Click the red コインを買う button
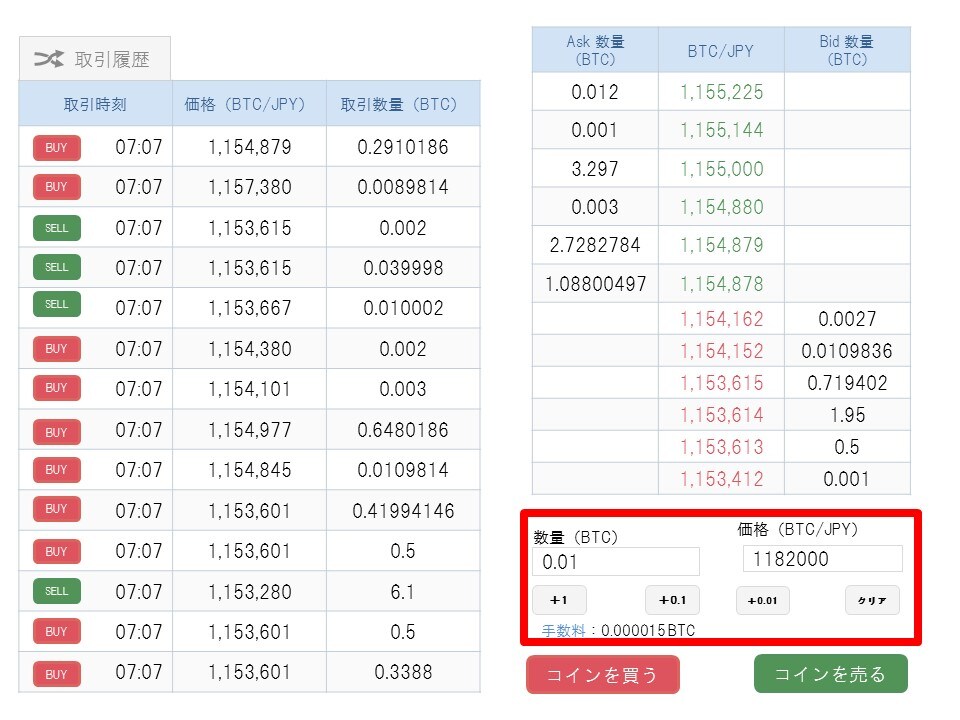Viewport: 960px width, 720px height. click(x=602, y=675)
